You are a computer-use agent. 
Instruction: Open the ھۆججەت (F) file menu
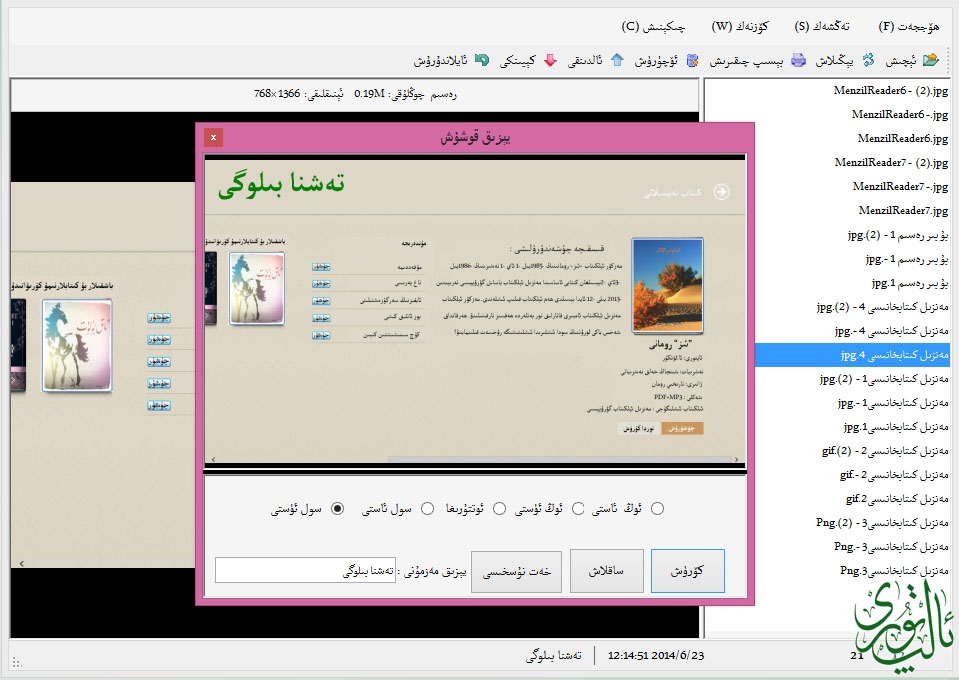point(909,26)
